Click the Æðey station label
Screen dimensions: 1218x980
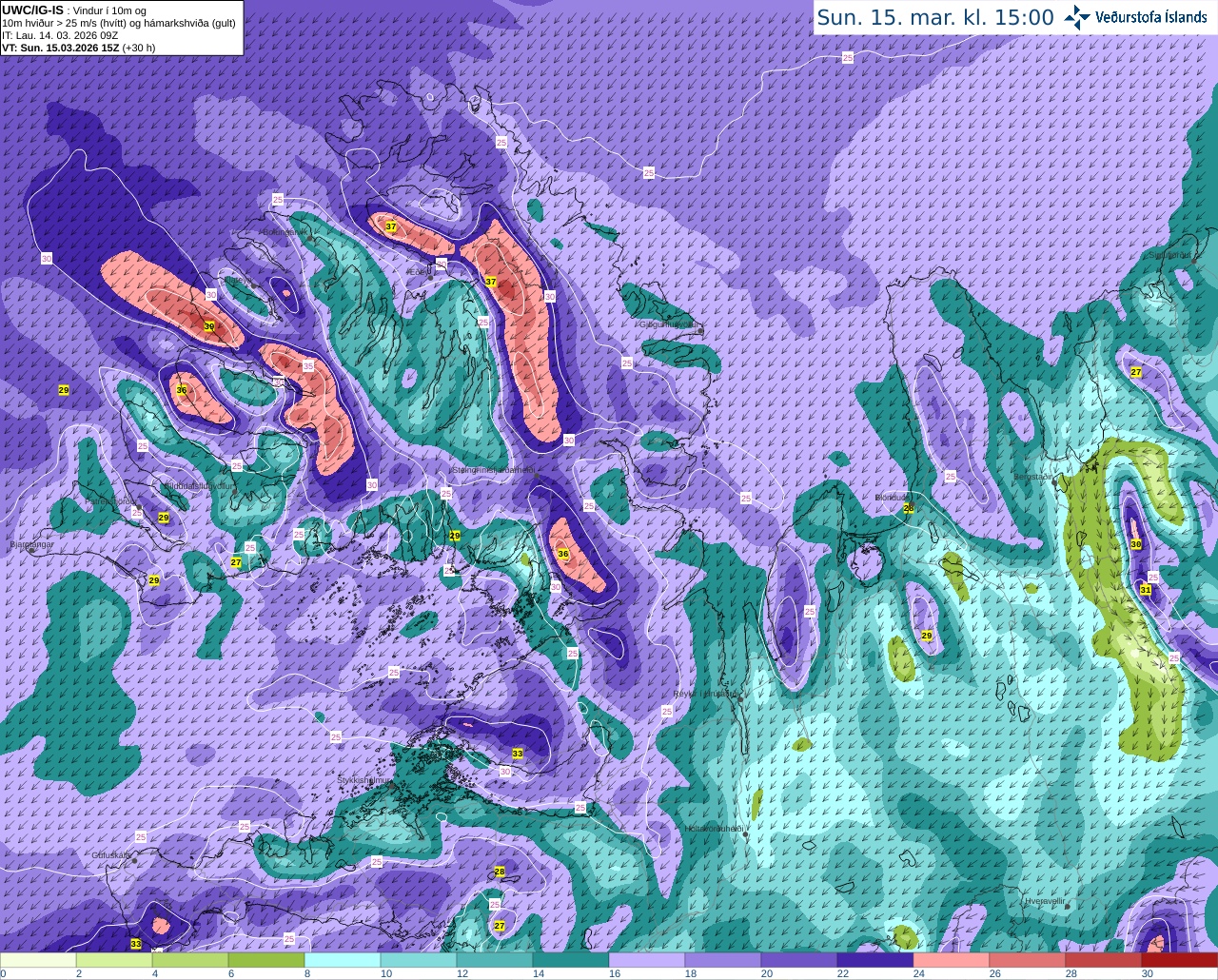pyautogui.click(x=418, y=271)
